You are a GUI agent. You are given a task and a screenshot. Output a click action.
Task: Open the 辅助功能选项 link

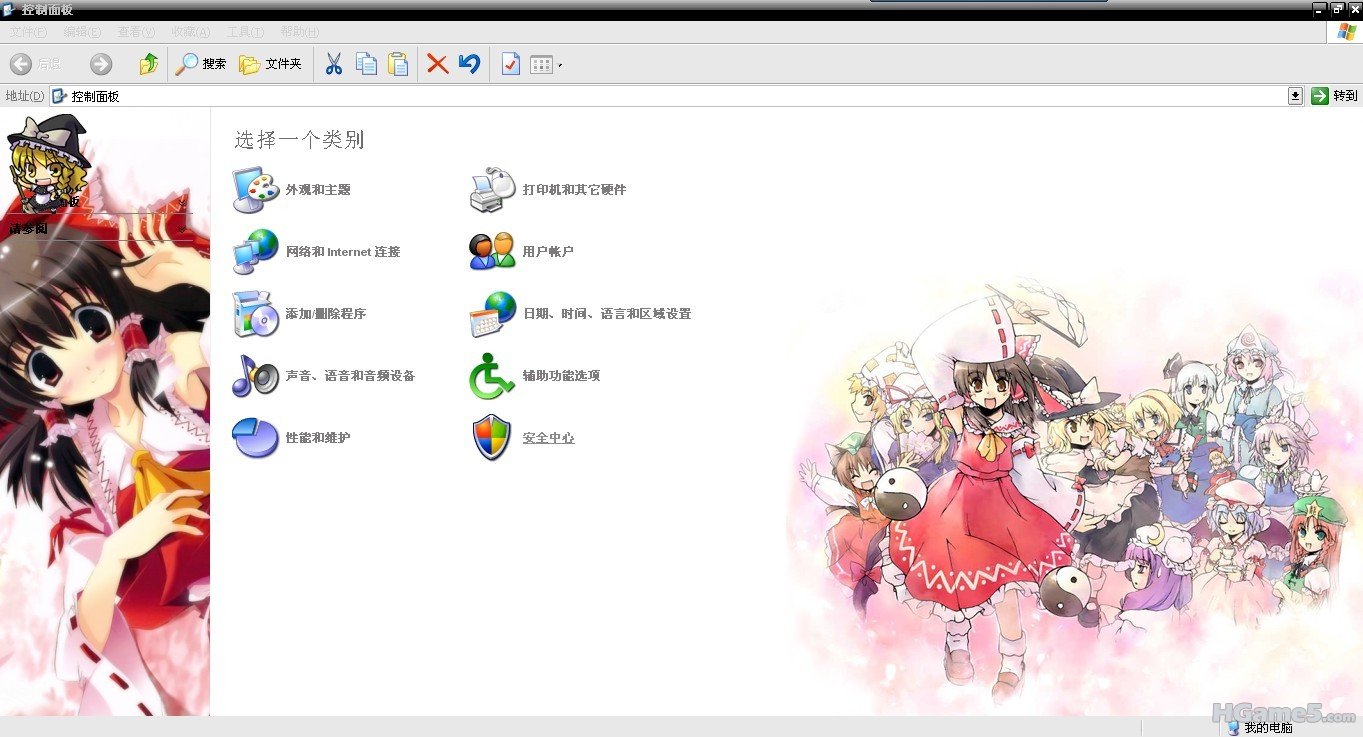[x=561, y=376]
